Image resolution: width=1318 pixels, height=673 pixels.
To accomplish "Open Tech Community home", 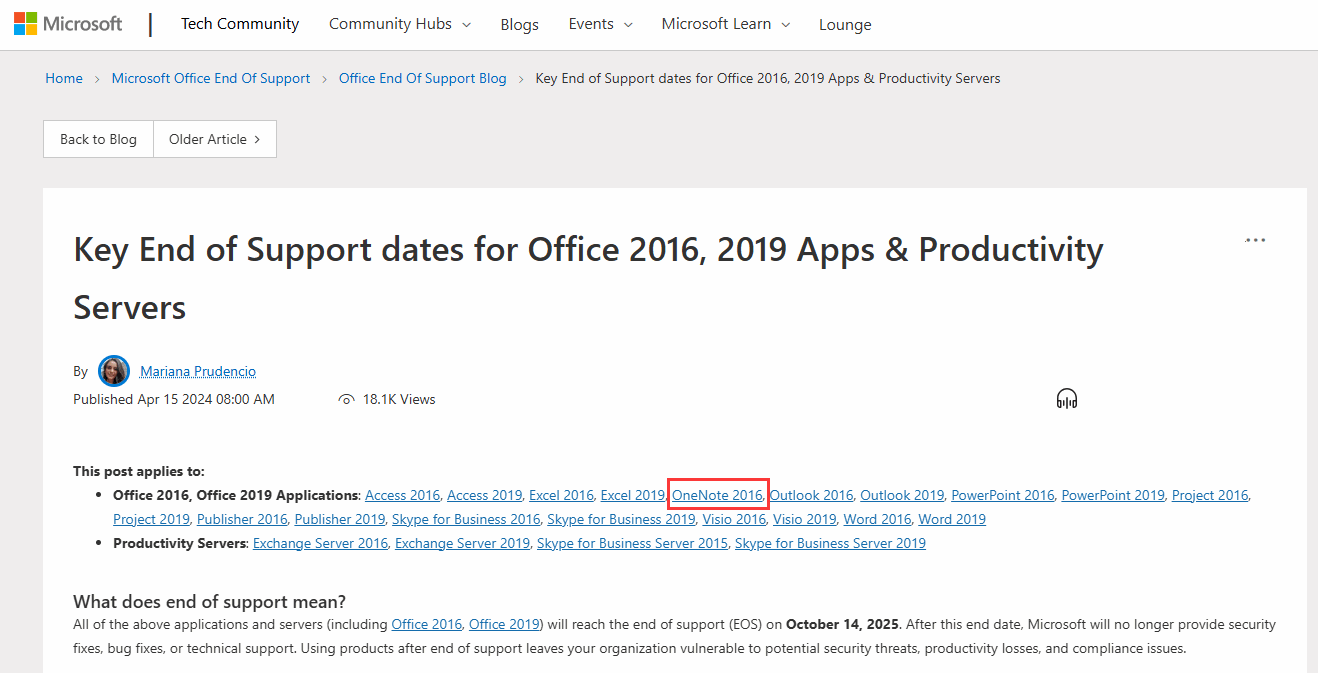I will click(x=240, y=24).
